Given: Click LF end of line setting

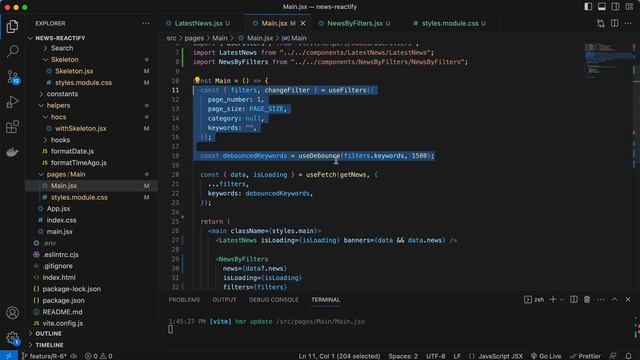Looking at the screenshot, I should (457, 356).
